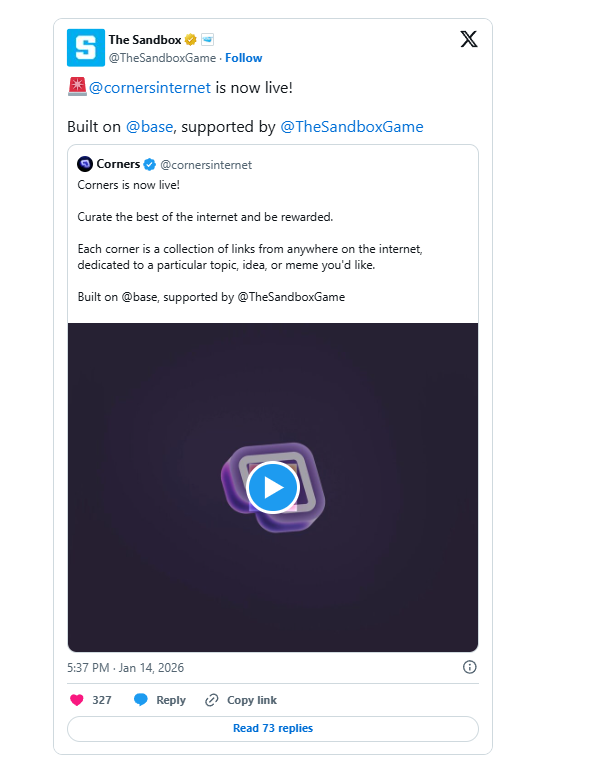Image resolution: width=601 pixels, height=757 pixels.
Task: Click the Reply speech bubble icon
Action: (x=141, y=700)
